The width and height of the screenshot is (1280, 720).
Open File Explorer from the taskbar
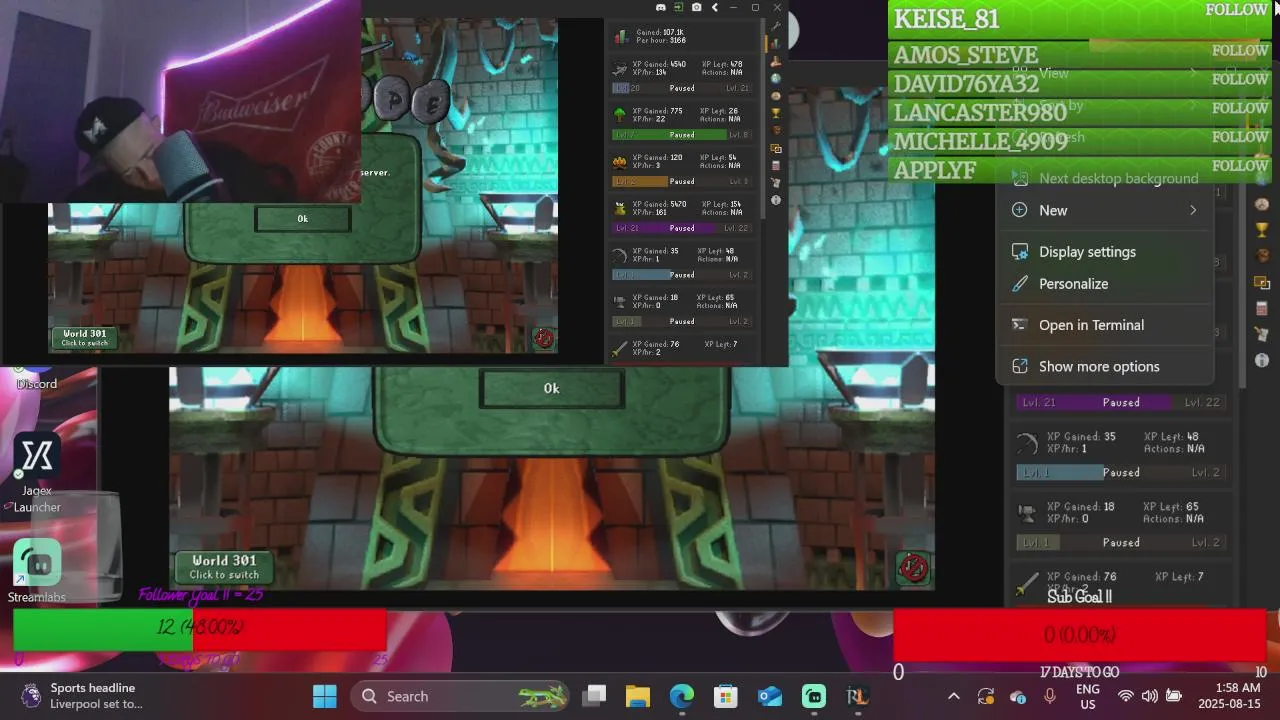[x=638, y=696]
